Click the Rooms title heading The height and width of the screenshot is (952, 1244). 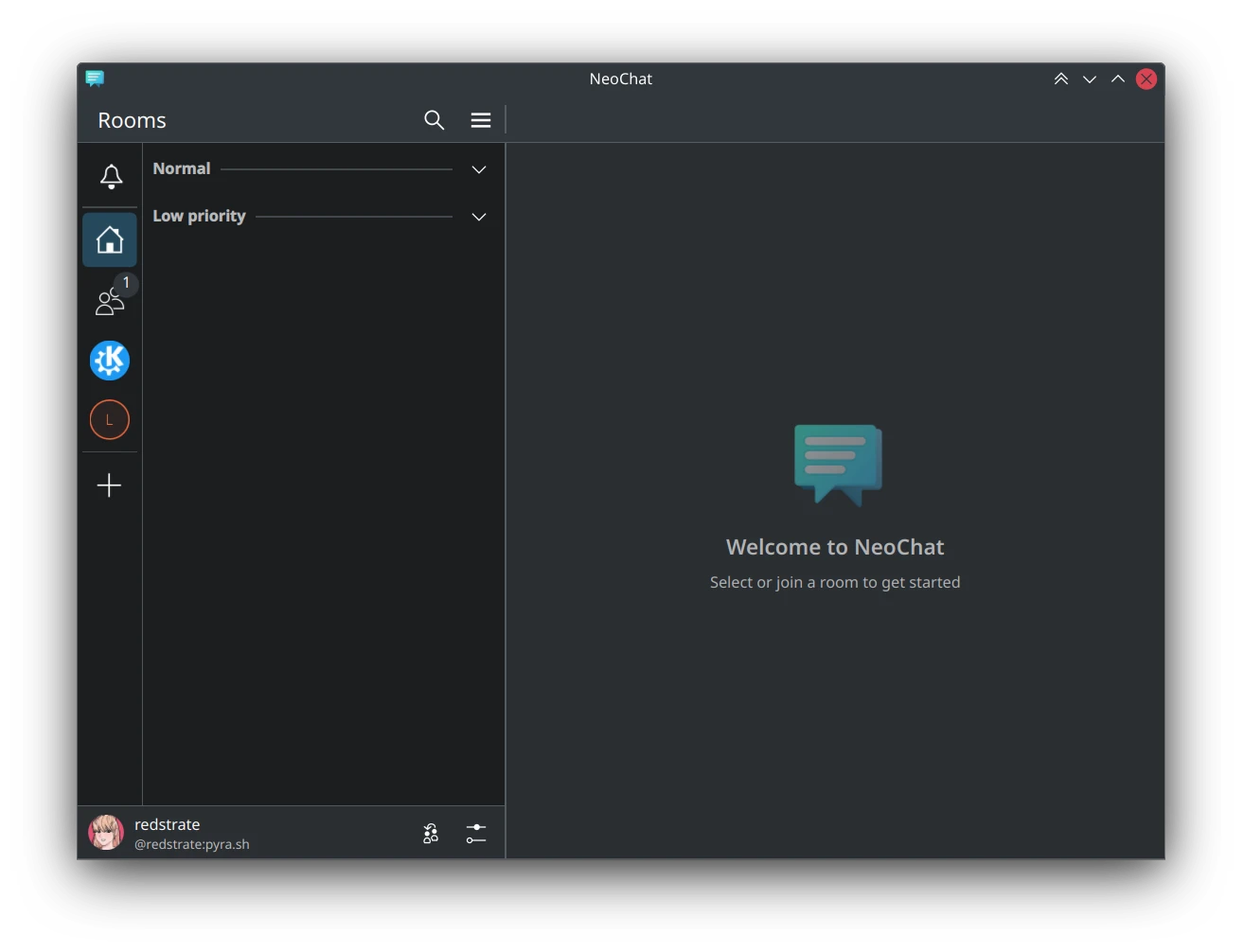point(132,120)
